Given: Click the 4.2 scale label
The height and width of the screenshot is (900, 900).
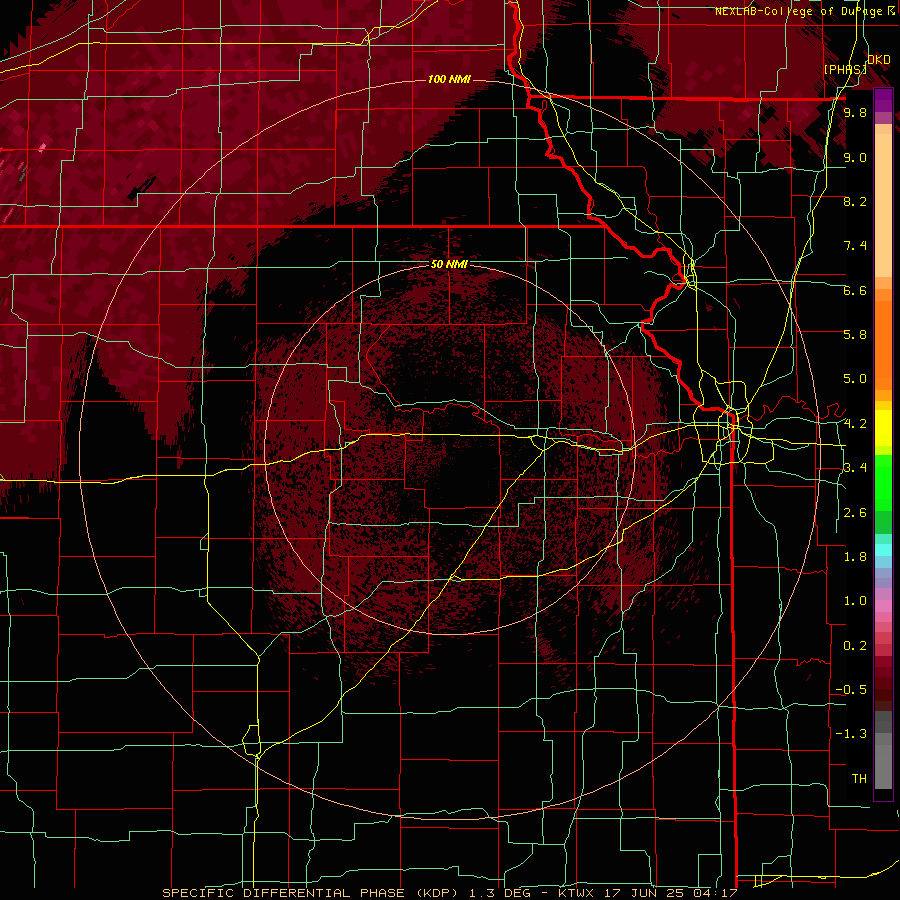Looking at the screenshot, I should [x=855, y=424].
